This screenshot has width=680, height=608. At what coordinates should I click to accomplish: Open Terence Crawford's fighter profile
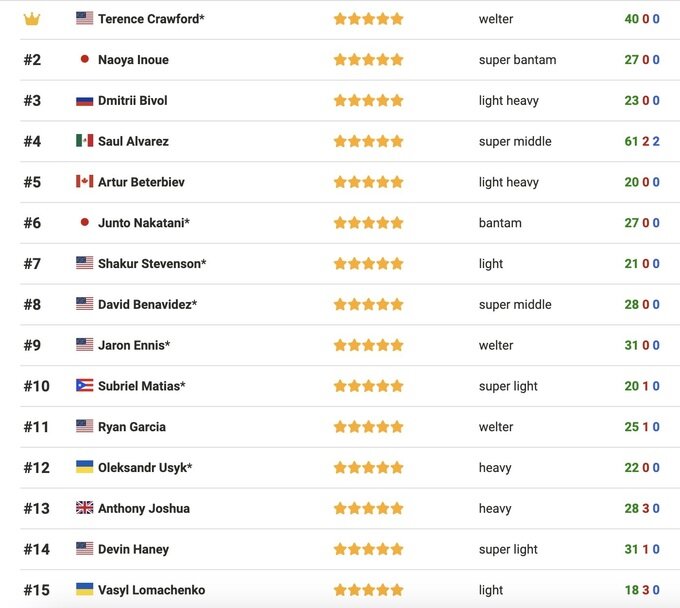click(151, 19)
